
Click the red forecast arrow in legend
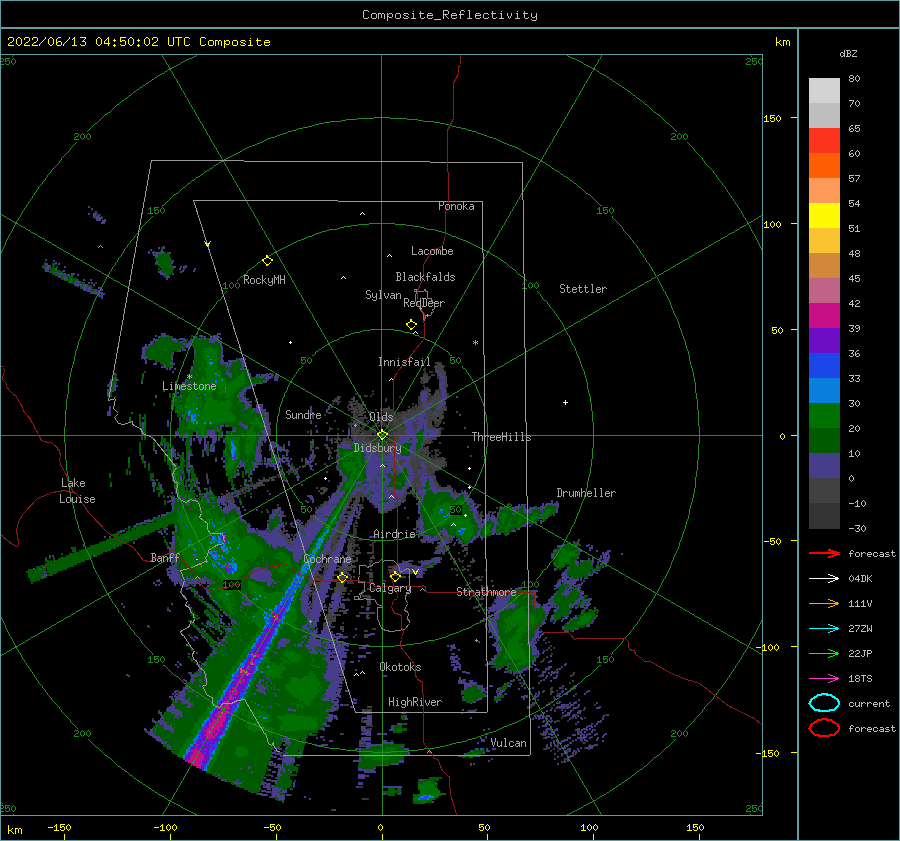(824, 553)
